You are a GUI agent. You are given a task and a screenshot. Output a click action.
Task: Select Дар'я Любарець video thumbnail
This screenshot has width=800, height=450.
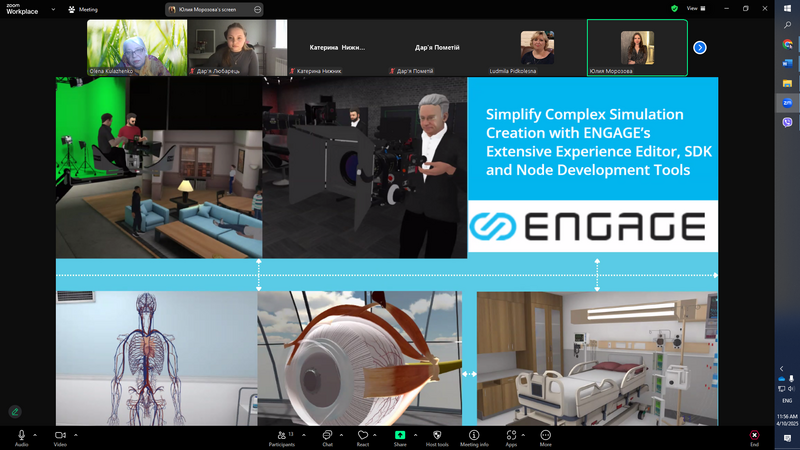click(238, 47)
